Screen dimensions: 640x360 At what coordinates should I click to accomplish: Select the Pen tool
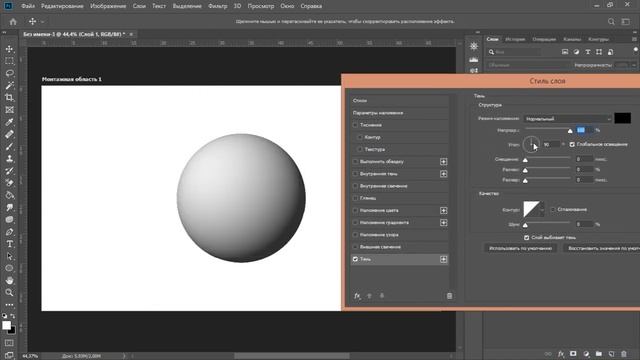(9, 232)
